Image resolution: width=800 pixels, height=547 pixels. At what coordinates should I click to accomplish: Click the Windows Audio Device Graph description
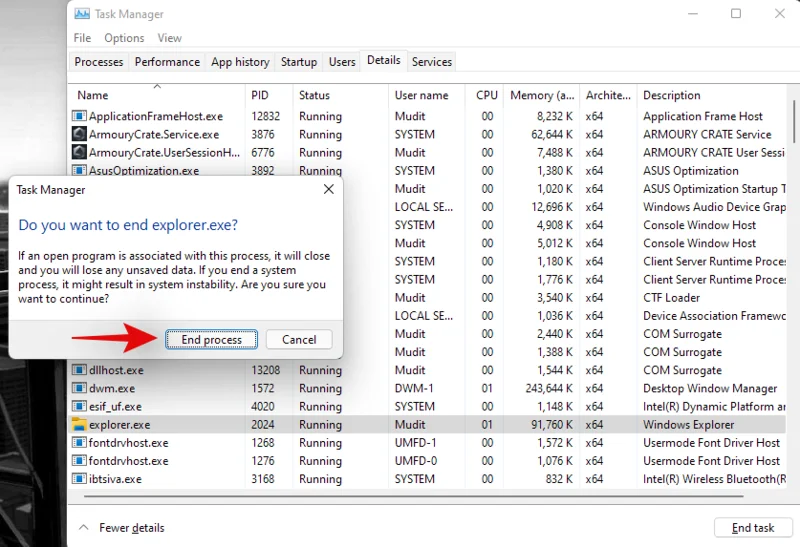(714, 207)
